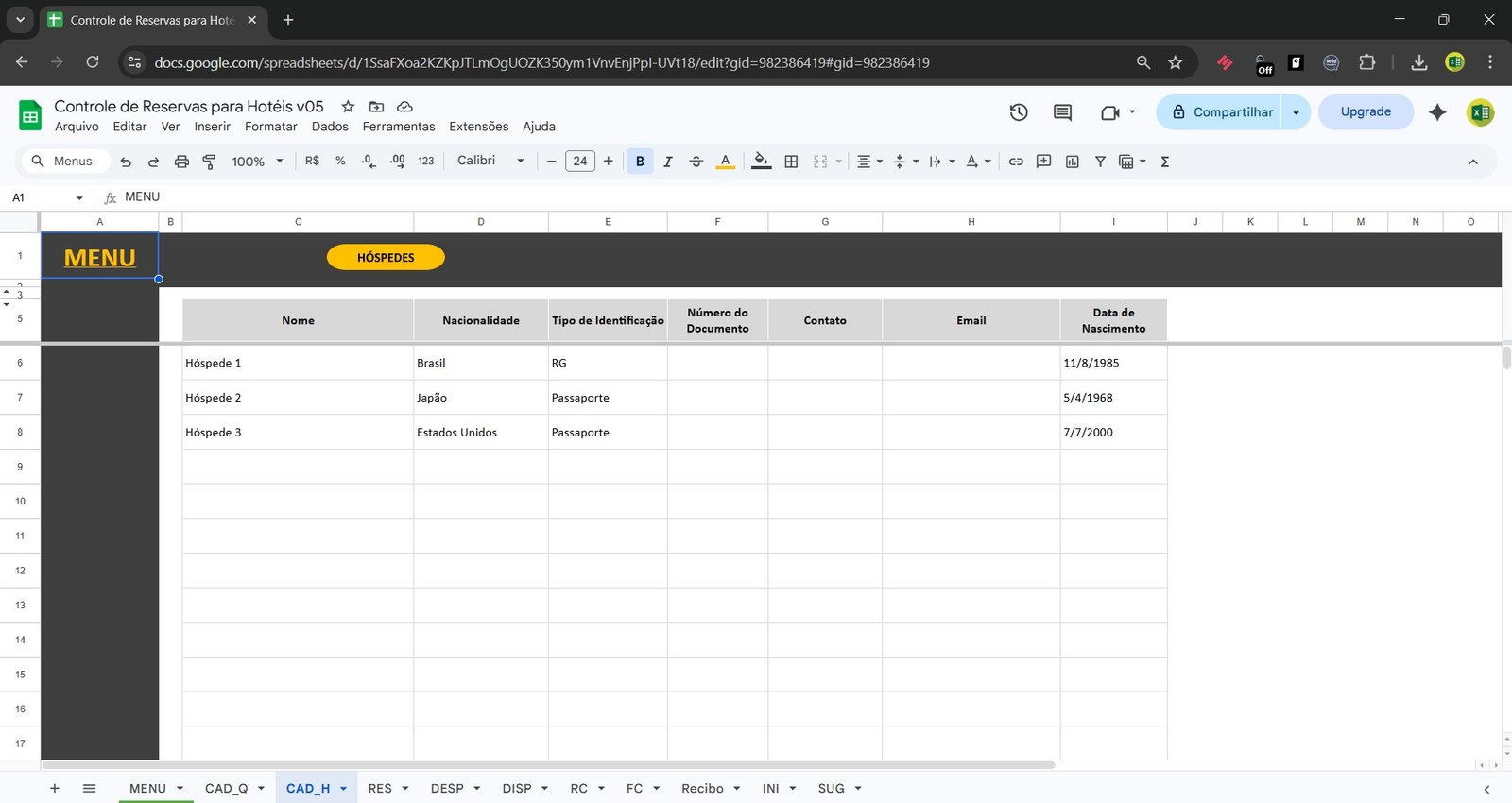Open the Extensões menu

pos(479,127)
